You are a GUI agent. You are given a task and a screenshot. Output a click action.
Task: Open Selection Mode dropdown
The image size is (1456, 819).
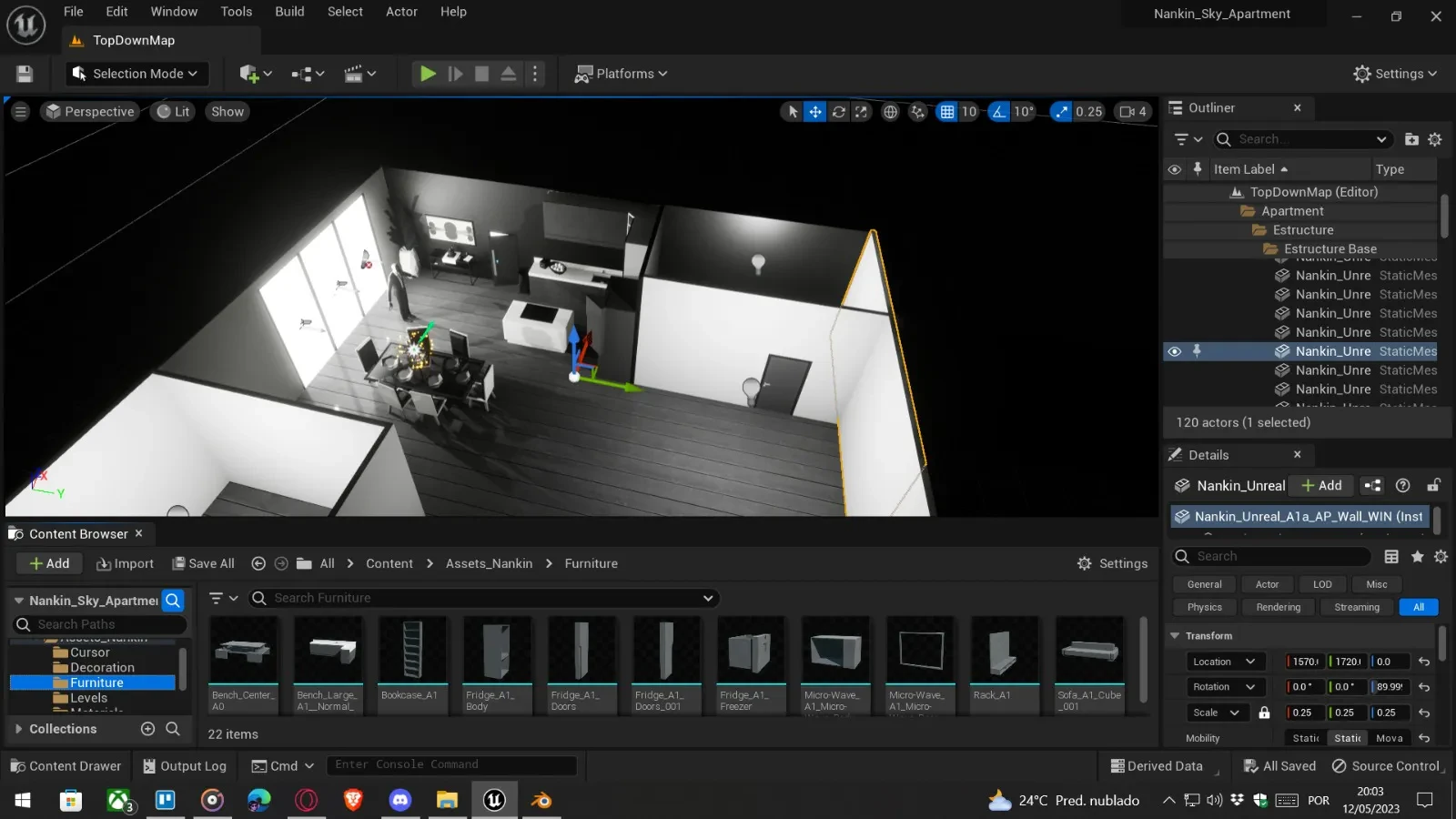click(x=136, y=74)
